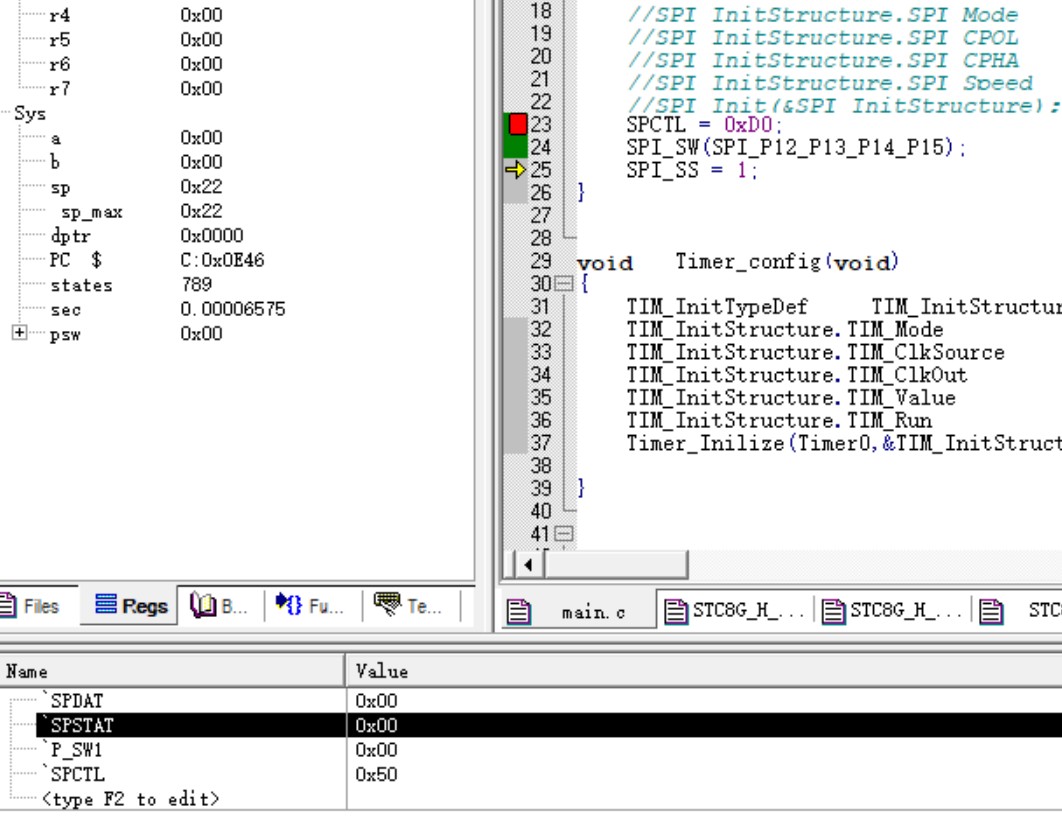Open the Templates tab icon
The image size is (1062, 834).
(407, 606)
